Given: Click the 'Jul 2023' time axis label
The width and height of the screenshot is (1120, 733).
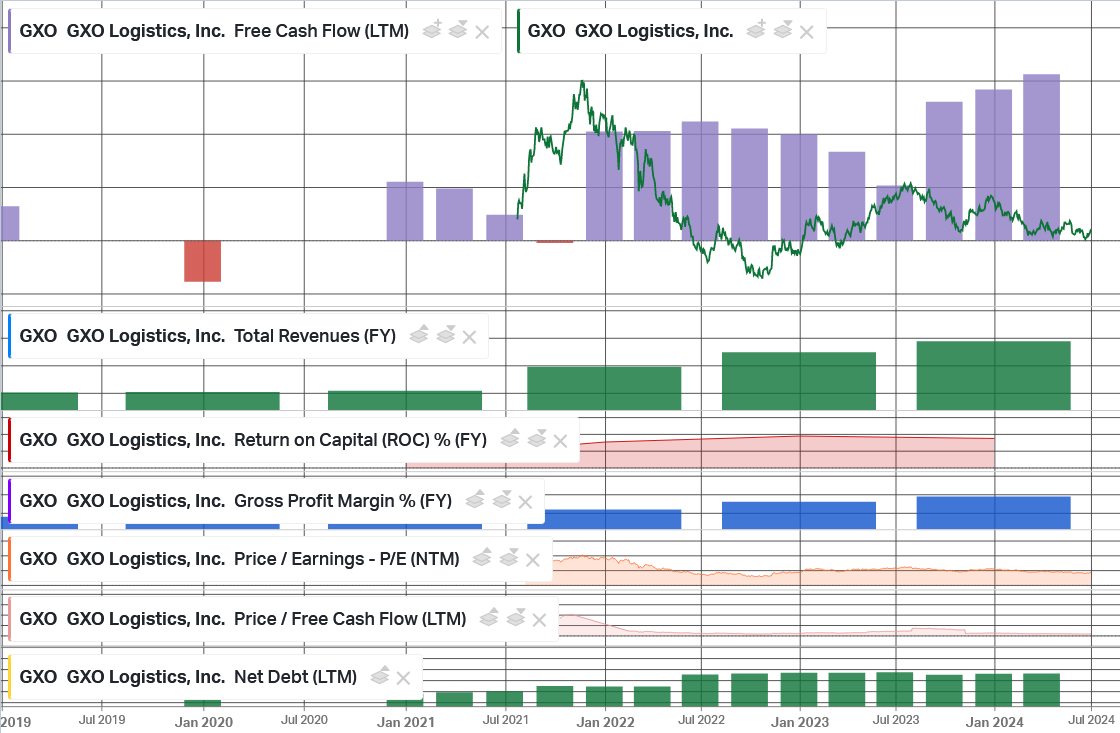Looking at the screenshot, I should click(x=896, y=720).
